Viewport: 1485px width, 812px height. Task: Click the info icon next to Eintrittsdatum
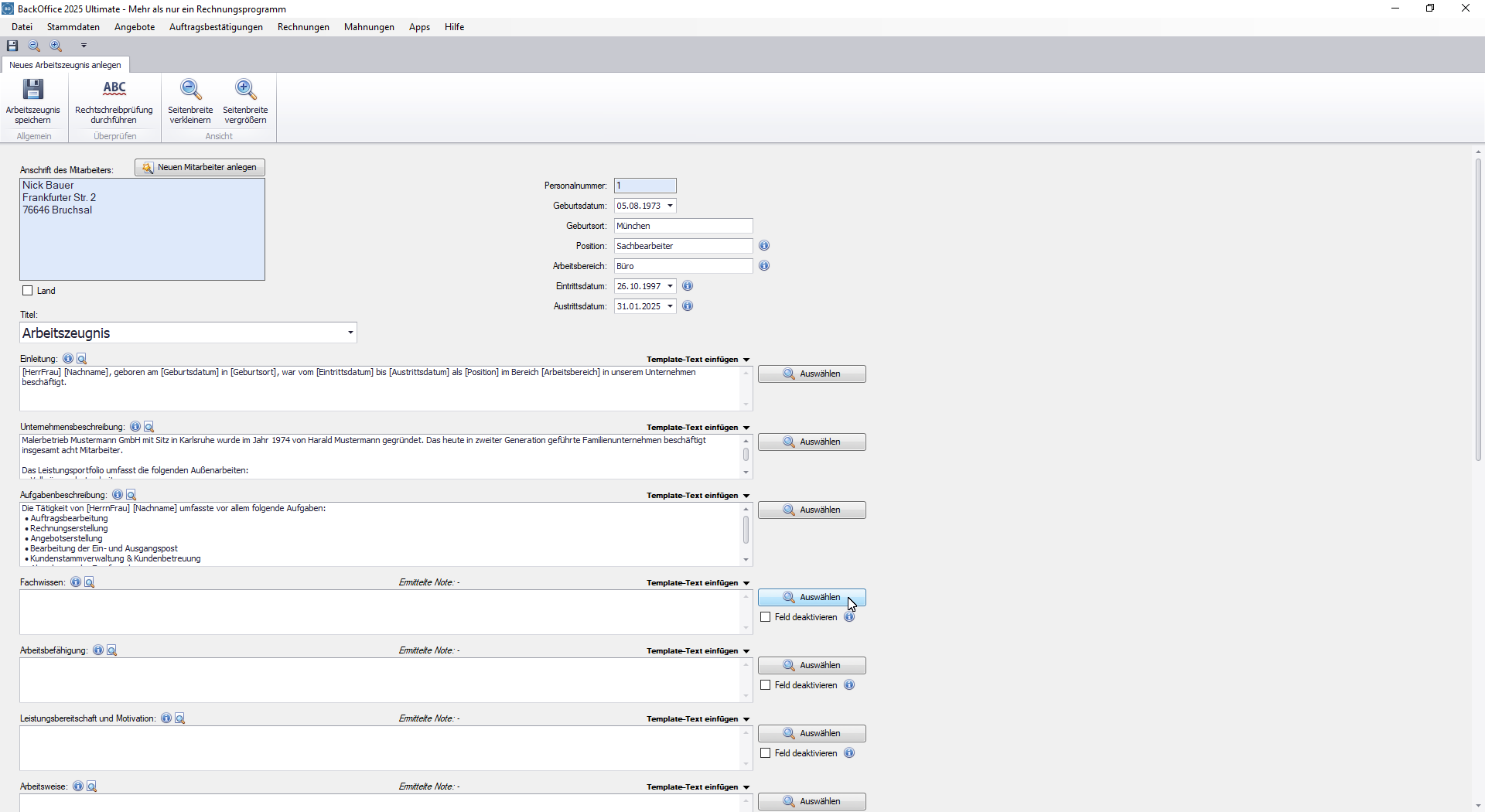tap(688, 286)
